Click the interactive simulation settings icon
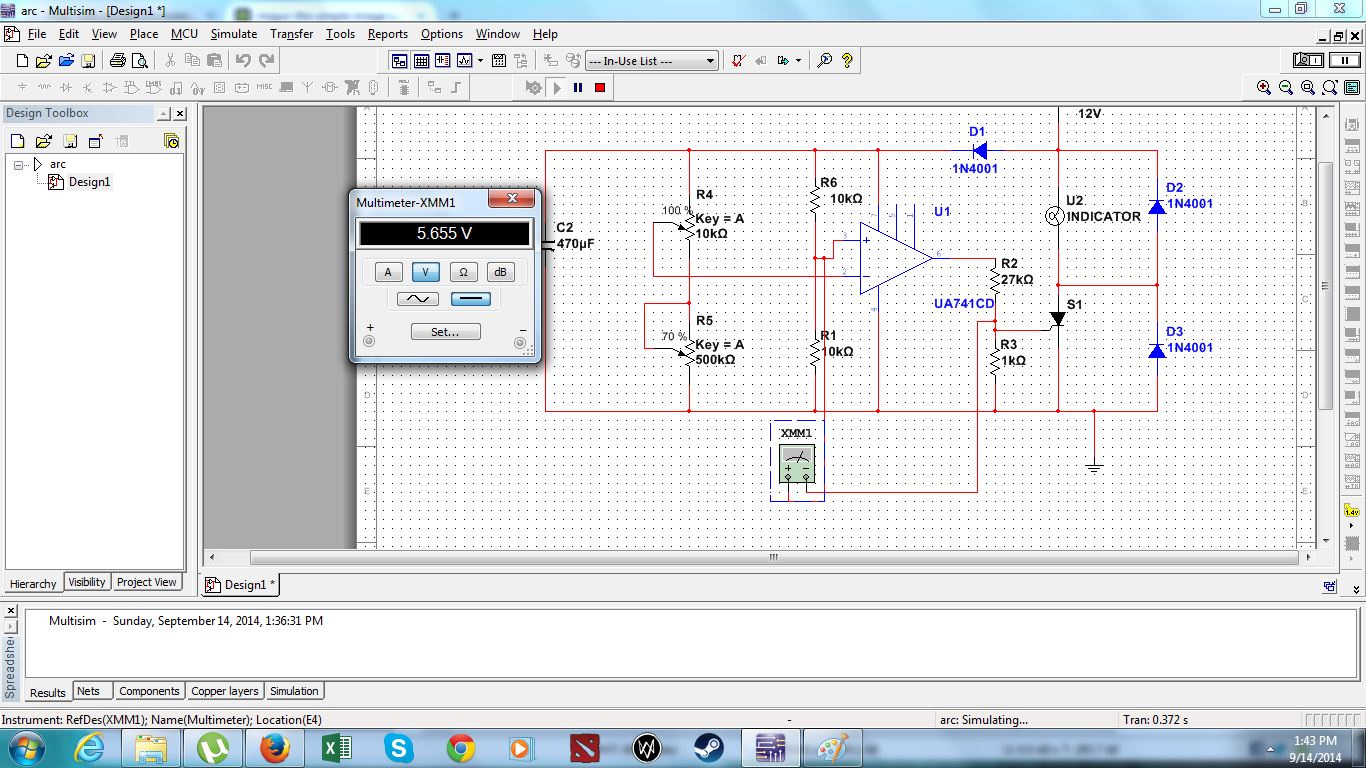 coord(534,88)
